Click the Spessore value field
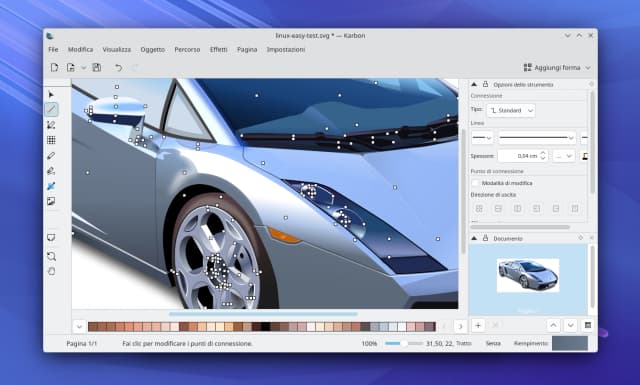The height and width of the screenshot is (385, 640). [x=518, y=156]
